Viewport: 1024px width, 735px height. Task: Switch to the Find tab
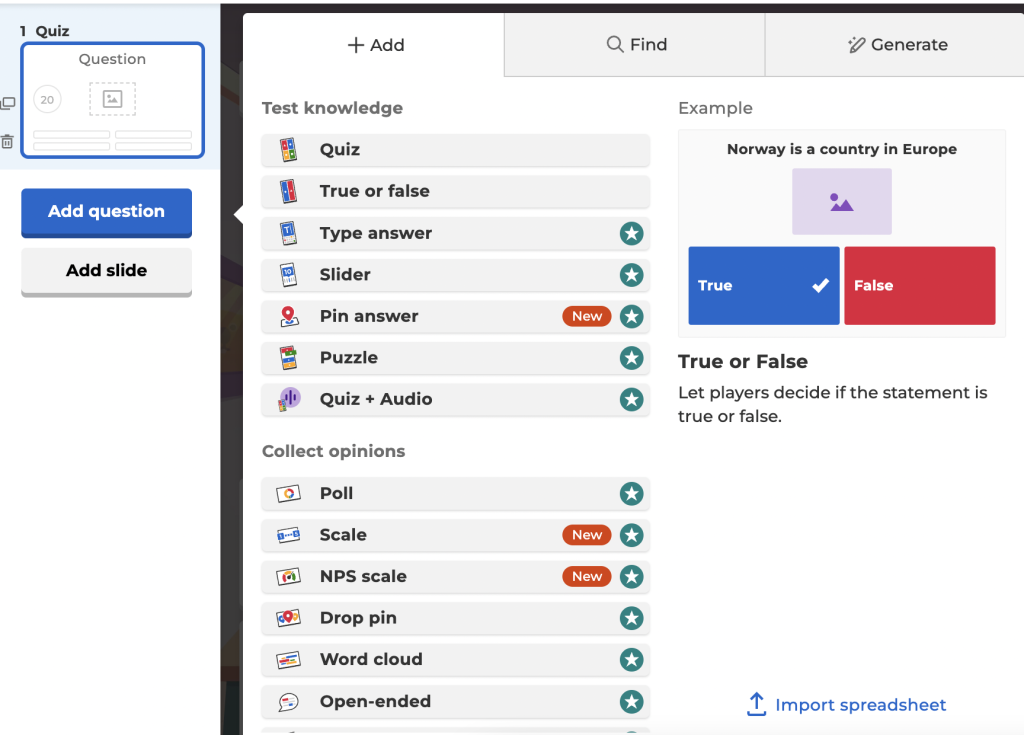(635, 45)
